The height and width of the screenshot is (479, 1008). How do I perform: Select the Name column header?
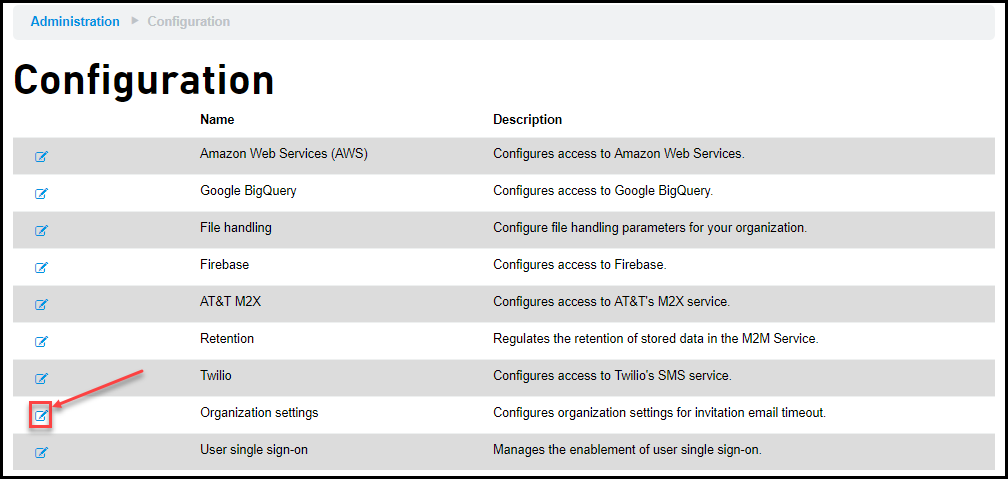pos(217,120)
